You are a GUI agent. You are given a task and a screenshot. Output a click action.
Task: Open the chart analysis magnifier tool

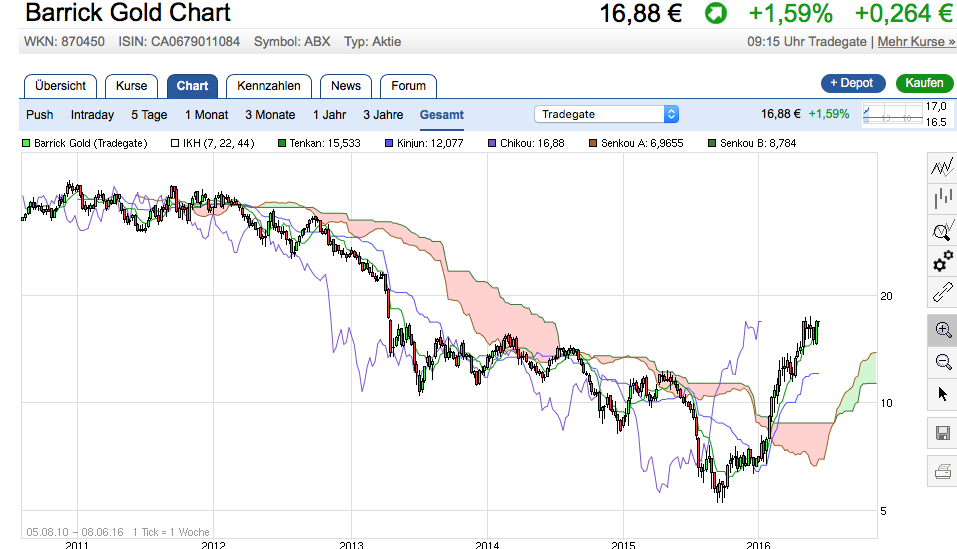(941, 232)
